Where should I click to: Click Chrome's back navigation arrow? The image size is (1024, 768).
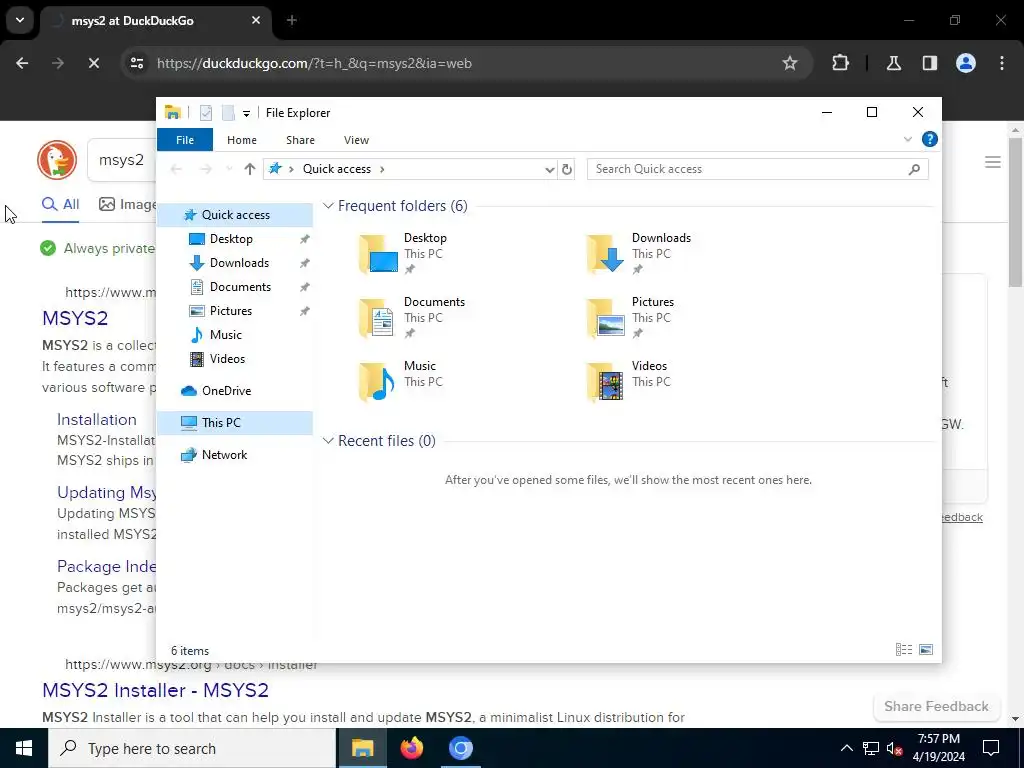[x=22, y=63]
